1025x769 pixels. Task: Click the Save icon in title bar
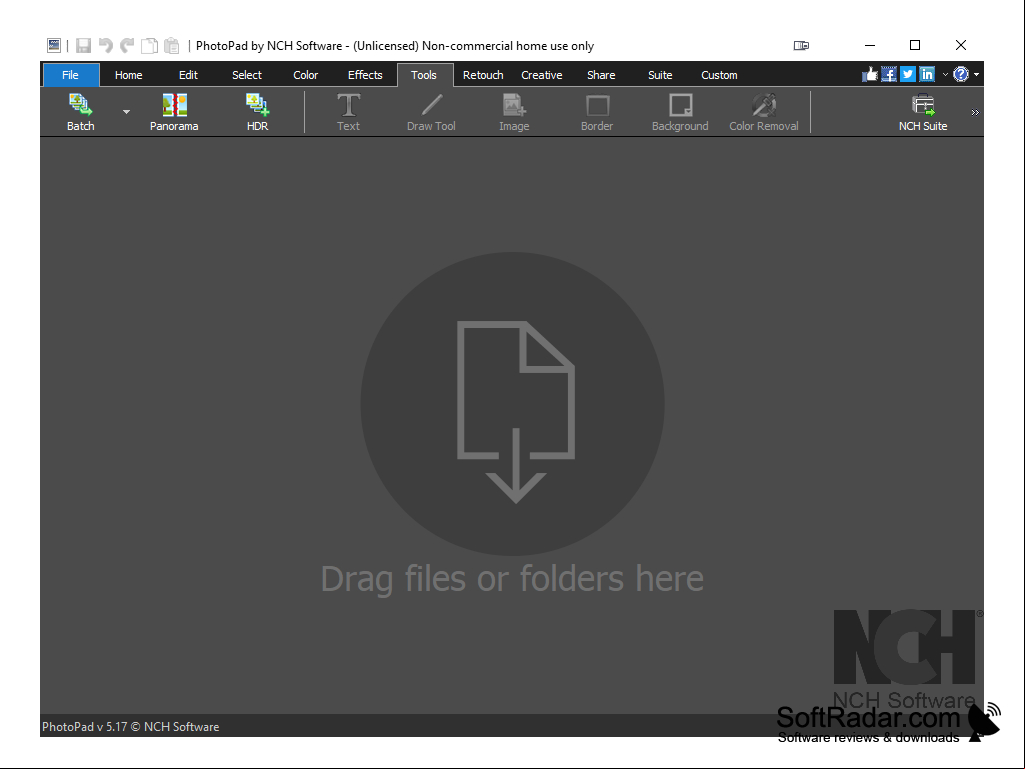pyautogui.click(x=83, y=46)
